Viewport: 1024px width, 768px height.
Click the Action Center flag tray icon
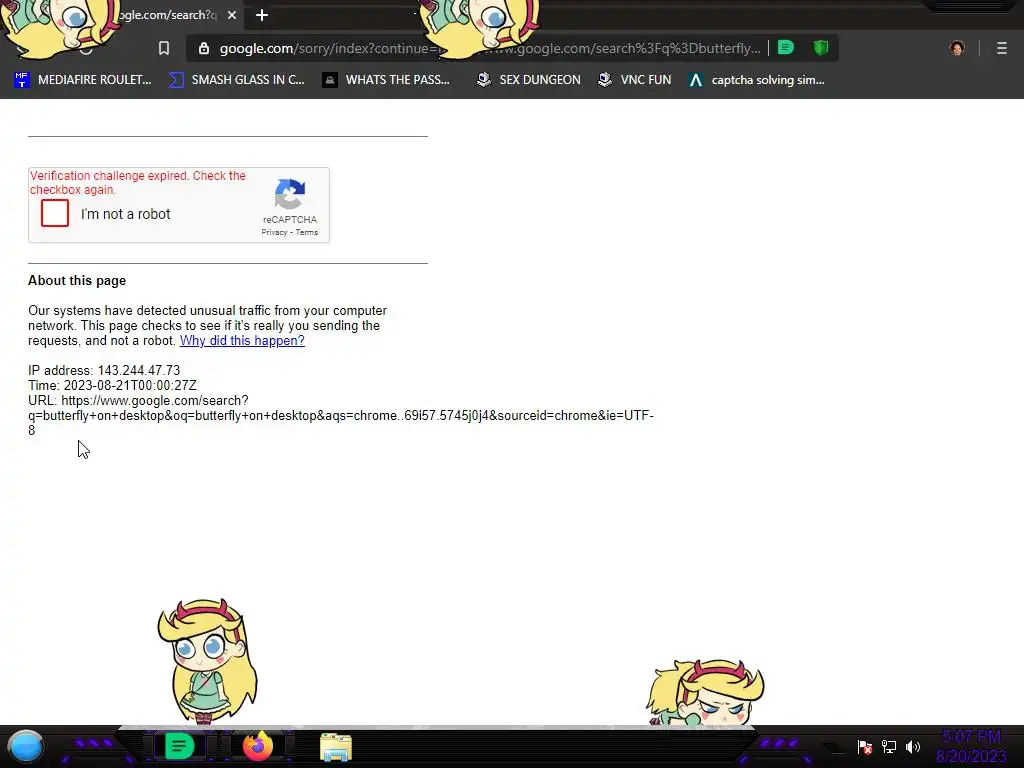coord(865,747)
